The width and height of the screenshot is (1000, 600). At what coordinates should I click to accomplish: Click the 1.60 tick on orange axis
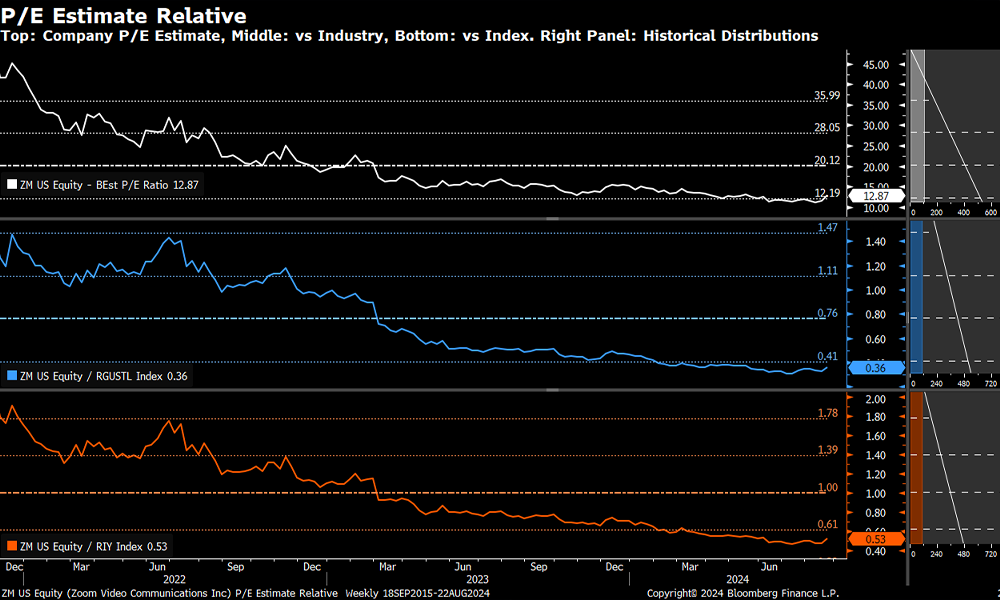[x=876, y=436]
